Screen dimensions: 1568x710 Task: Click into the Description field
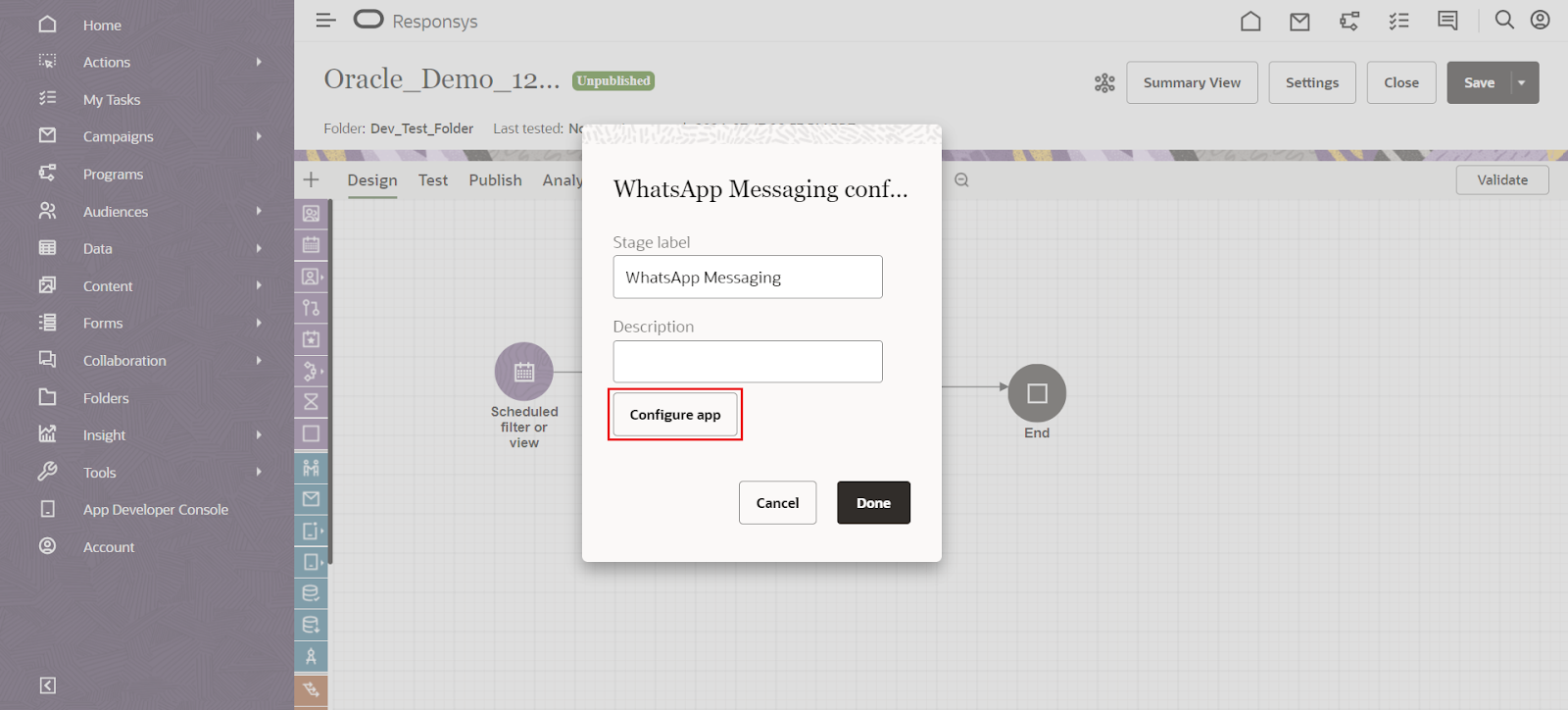click(748, 362)
